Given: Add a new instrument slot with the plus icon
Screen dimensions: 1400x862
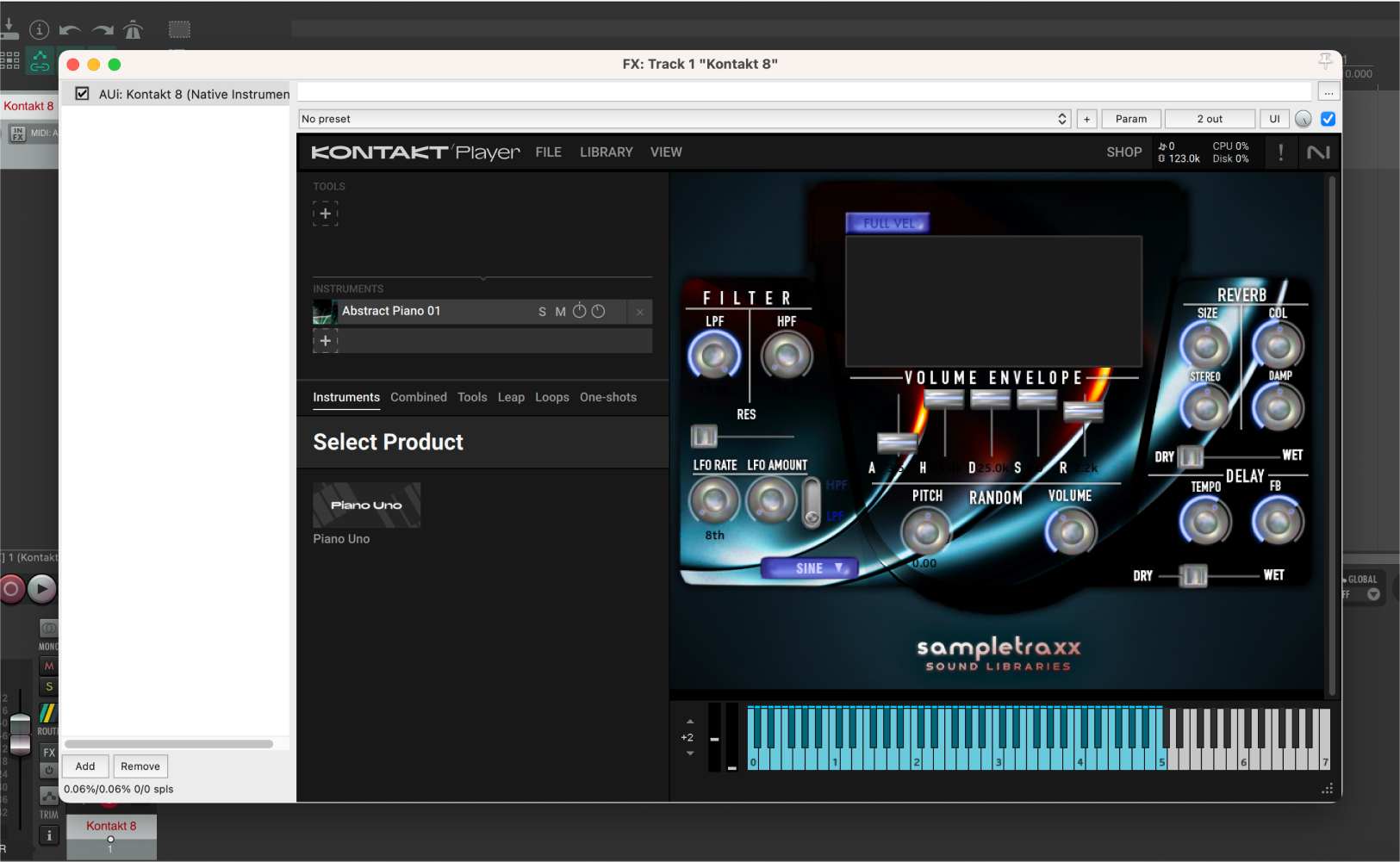Looking at the screenshot, I should click(x=326, y=340).
